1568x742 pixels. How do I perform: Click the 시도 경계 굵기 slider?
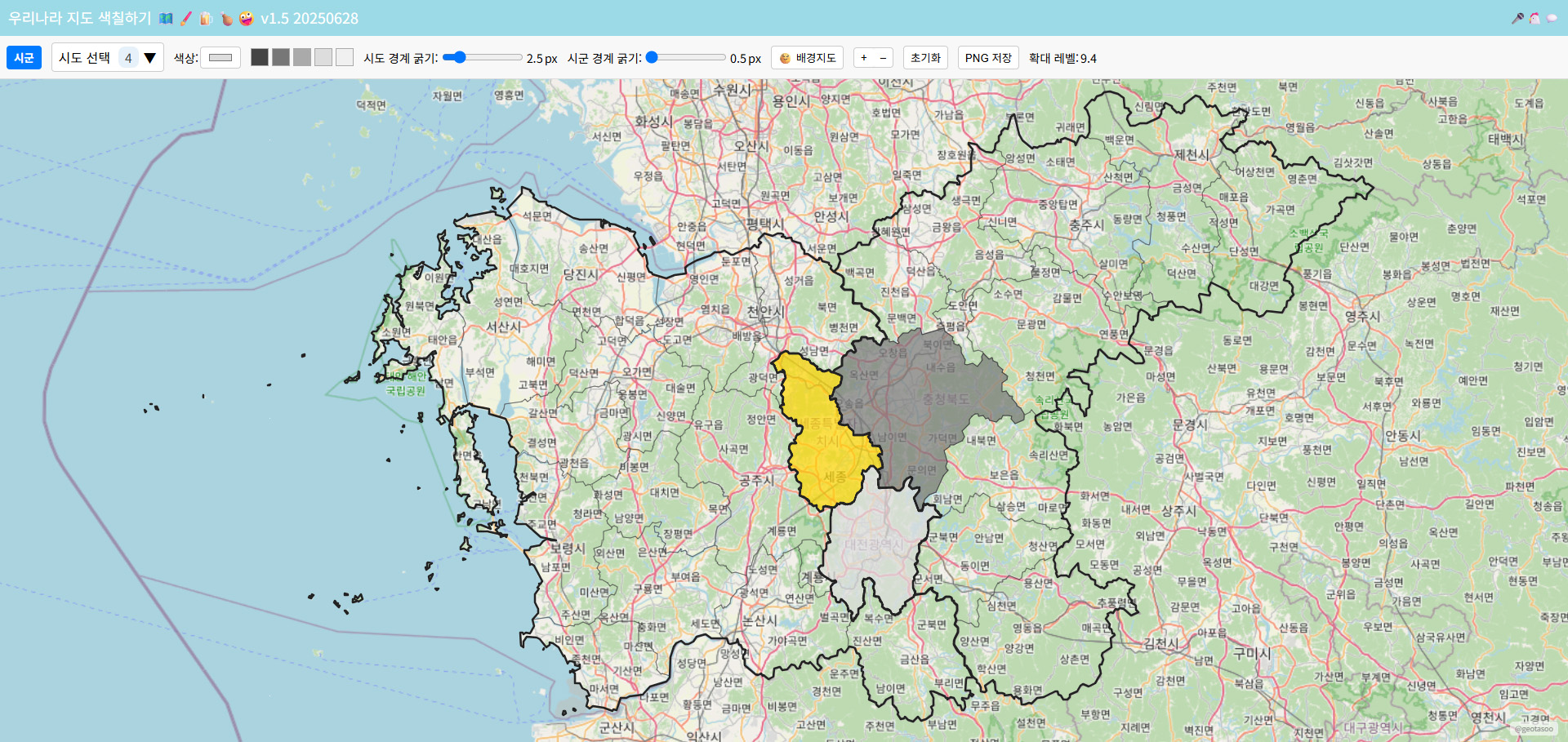click(482, 57)
